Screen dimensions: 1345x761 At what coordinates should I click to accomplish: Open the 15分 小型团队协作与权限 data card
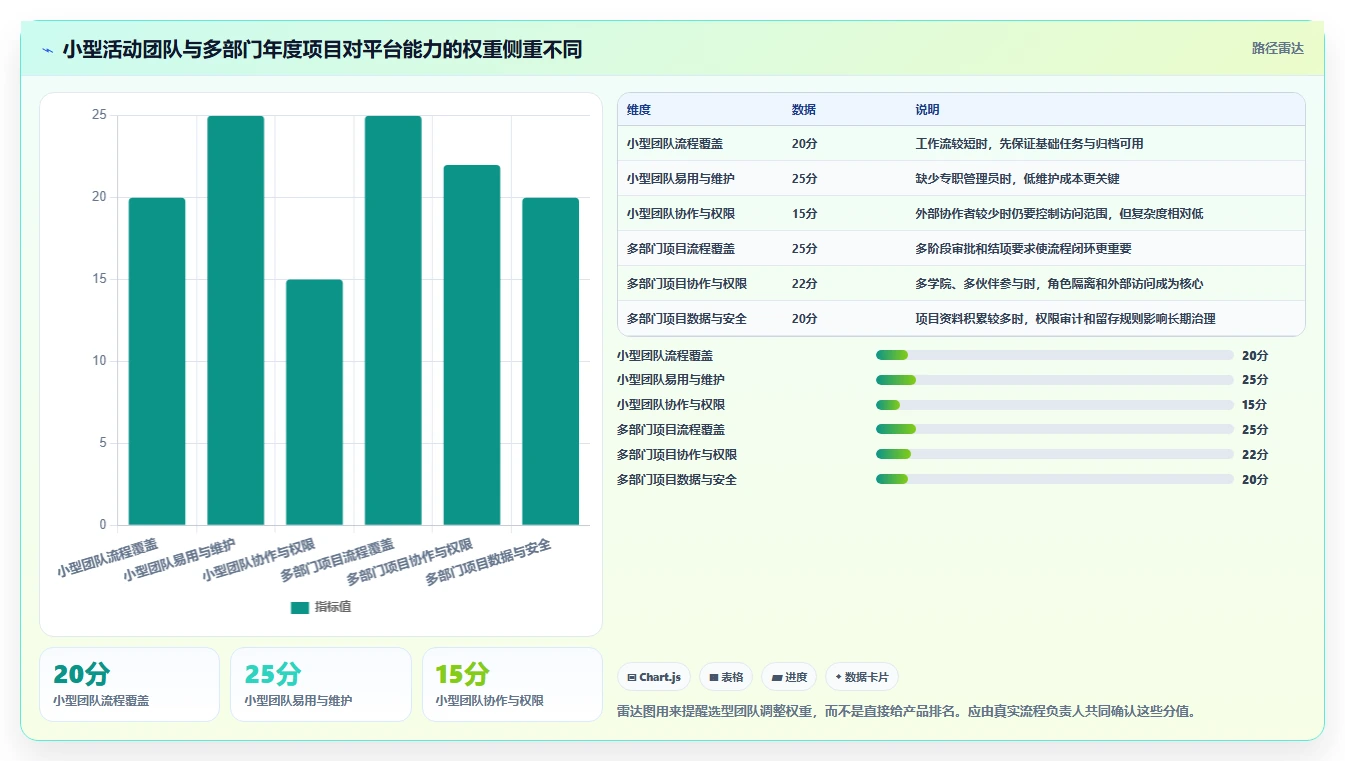[512, 684]
